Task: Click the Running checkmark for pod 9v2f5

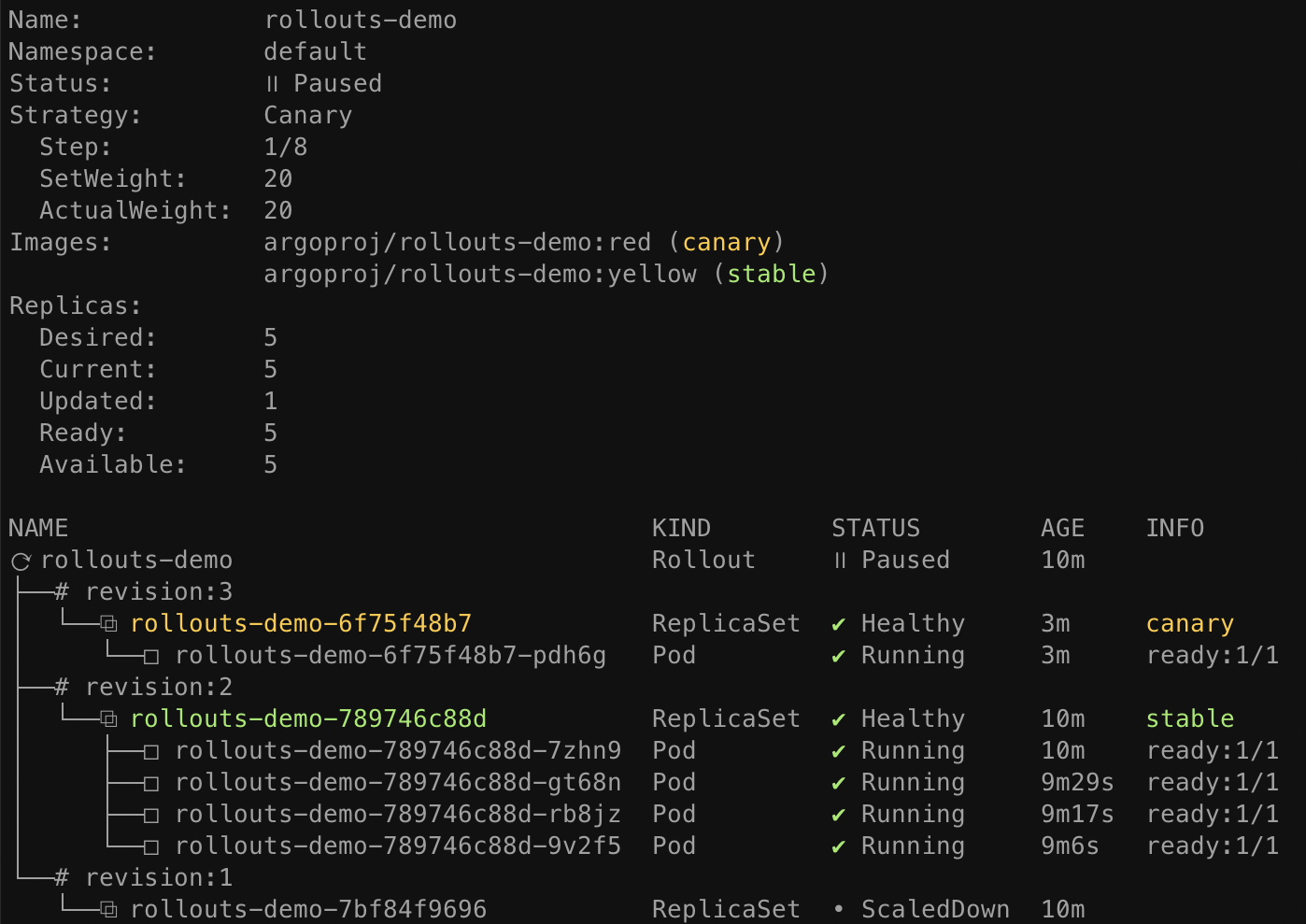Action: (x=839, y=846)
